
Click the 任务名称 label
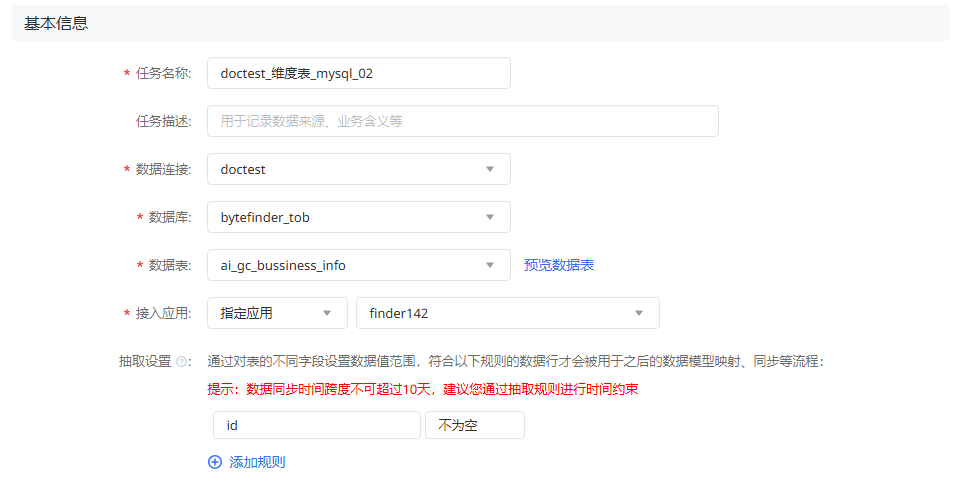pyautogui.click(x=164, y=74)
